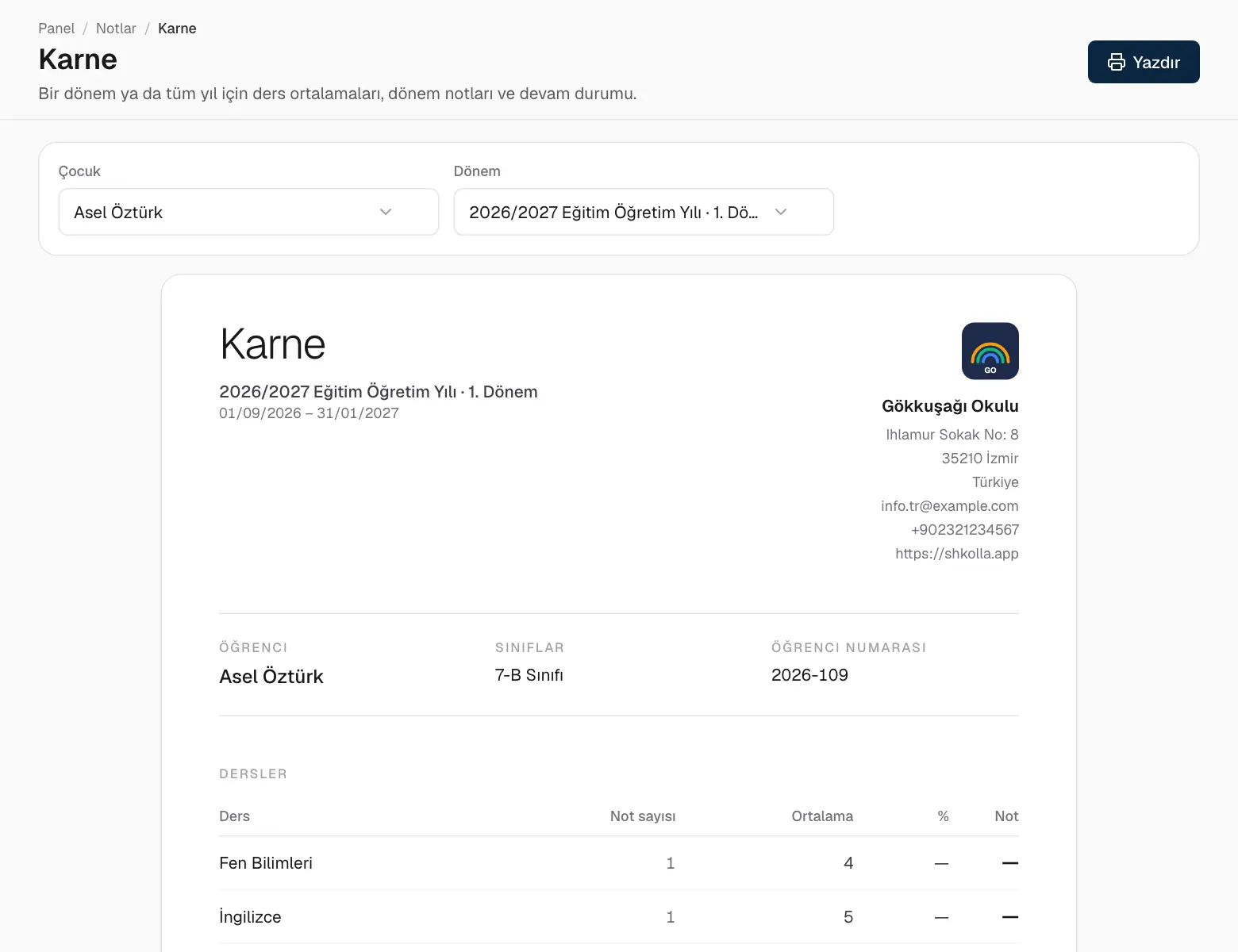1238x952 pixels.
Task: Select the Fen Bilimleri course row name
Action: click(266, 863)
